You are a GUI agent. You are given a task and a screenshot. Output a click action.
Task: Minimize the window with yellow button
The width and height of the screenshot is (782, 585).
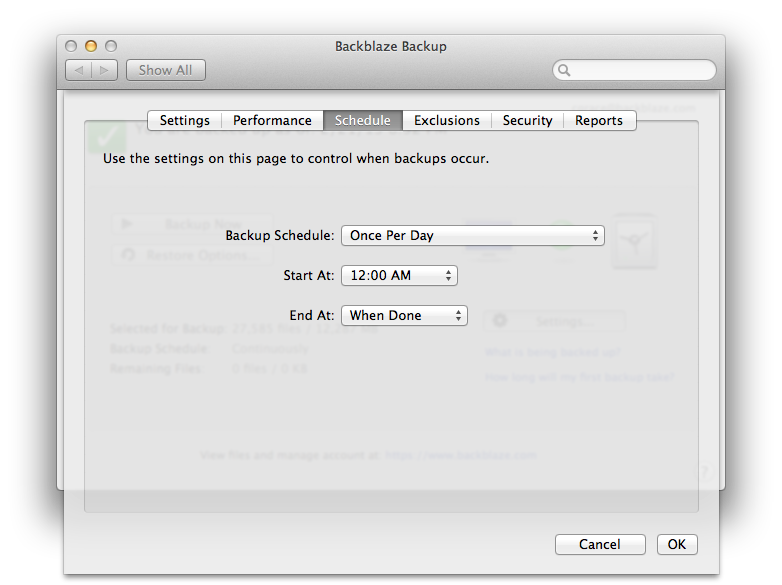pos(91,46)
